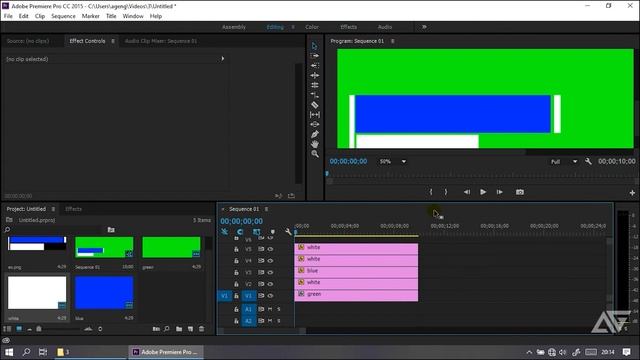Toggle track output eye for V5
The image size is (640, 360).
point(270,249)
